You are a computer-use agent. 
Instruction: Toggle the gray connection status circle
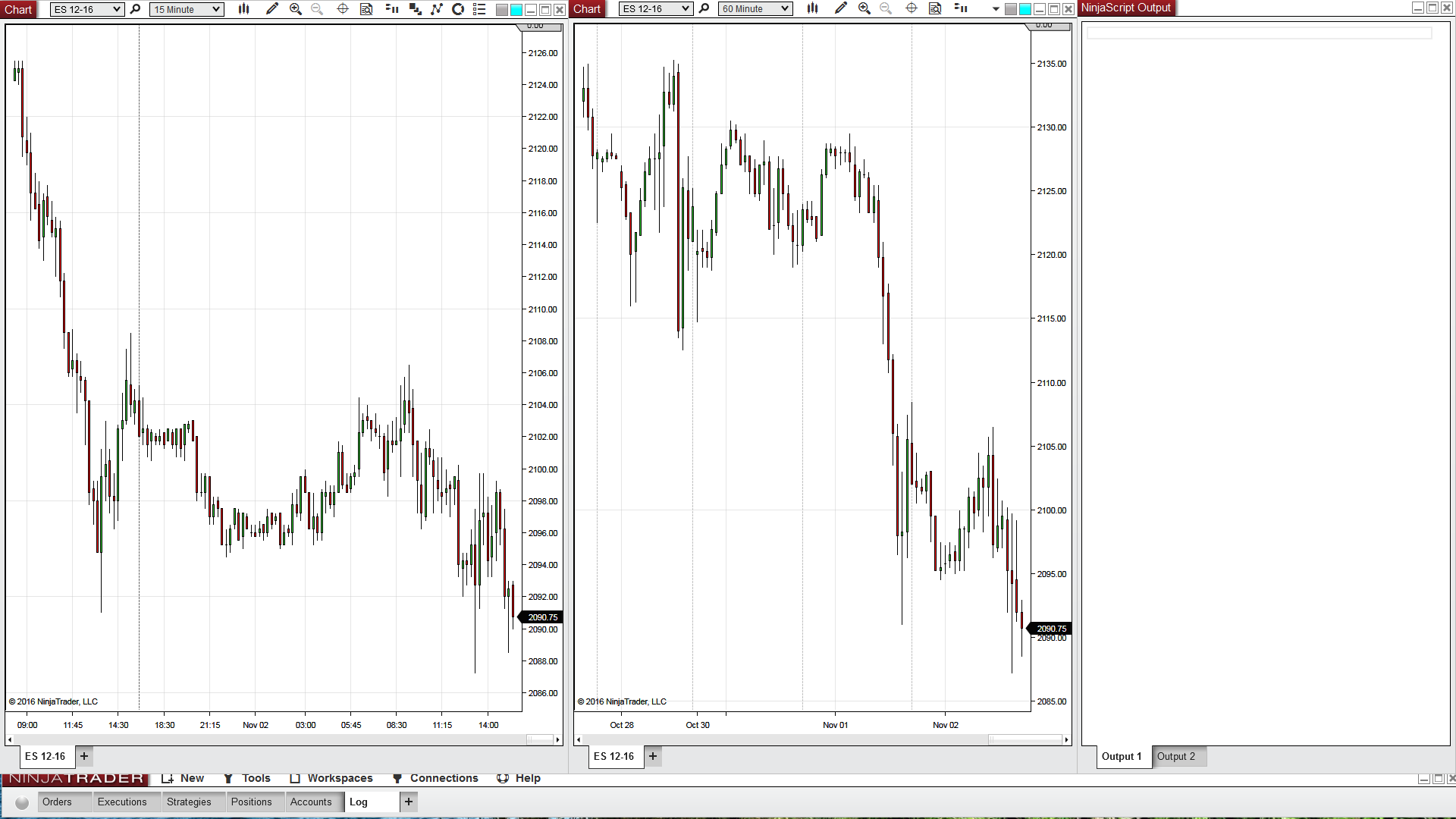click(x=22, y=802)
